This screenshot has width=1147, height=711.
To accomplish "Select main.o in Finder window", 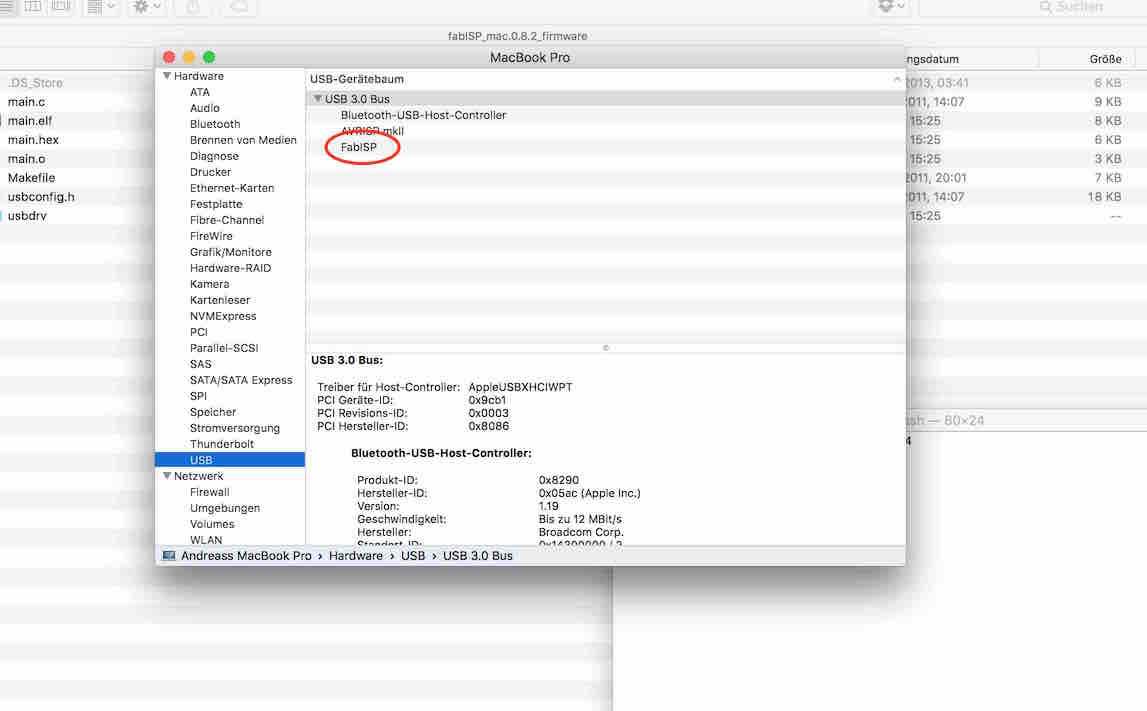I will (x=26, y=159).
